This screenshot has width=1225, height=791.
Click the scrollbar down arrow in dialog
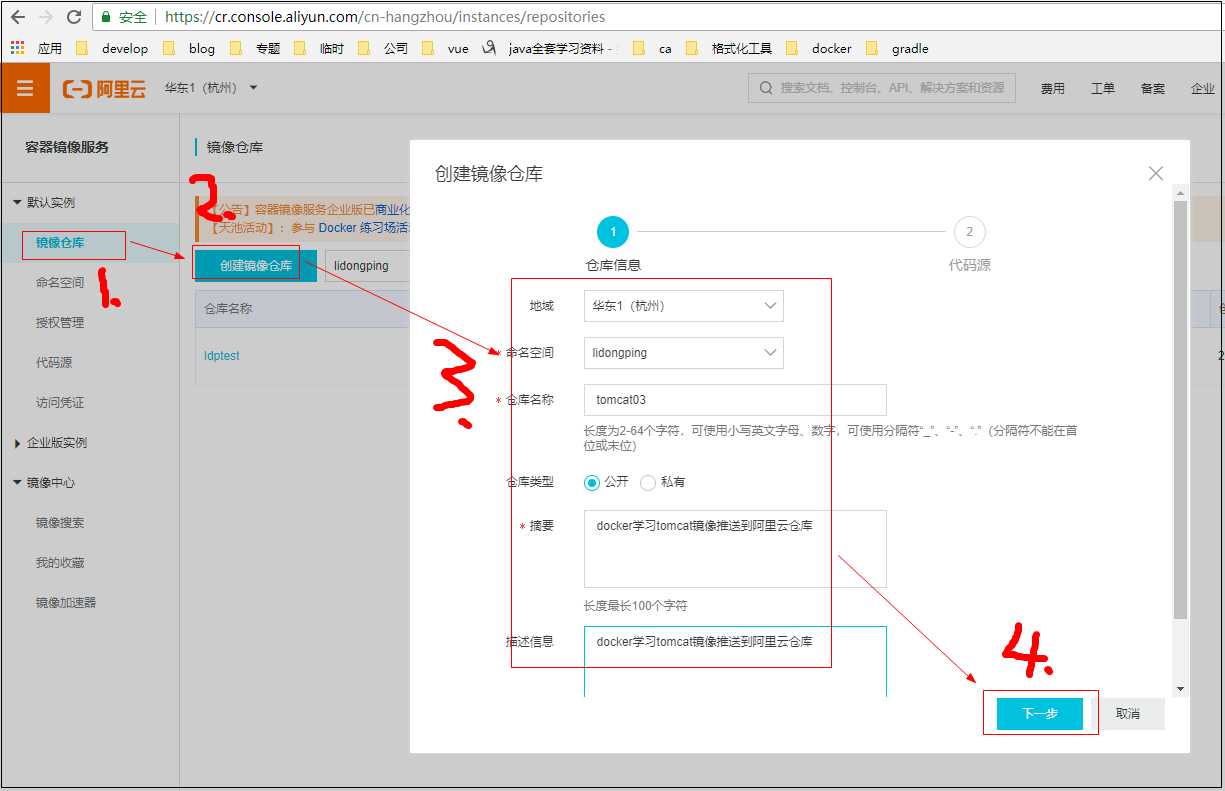1180,689
